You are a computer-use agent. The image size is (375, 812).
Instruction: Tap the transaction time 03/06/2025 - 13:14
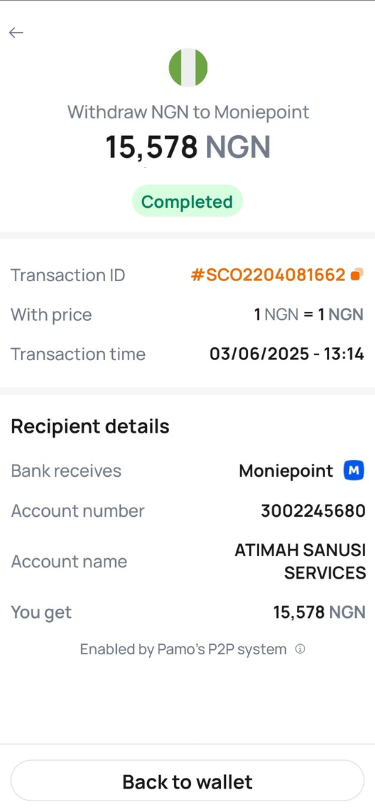286,354
